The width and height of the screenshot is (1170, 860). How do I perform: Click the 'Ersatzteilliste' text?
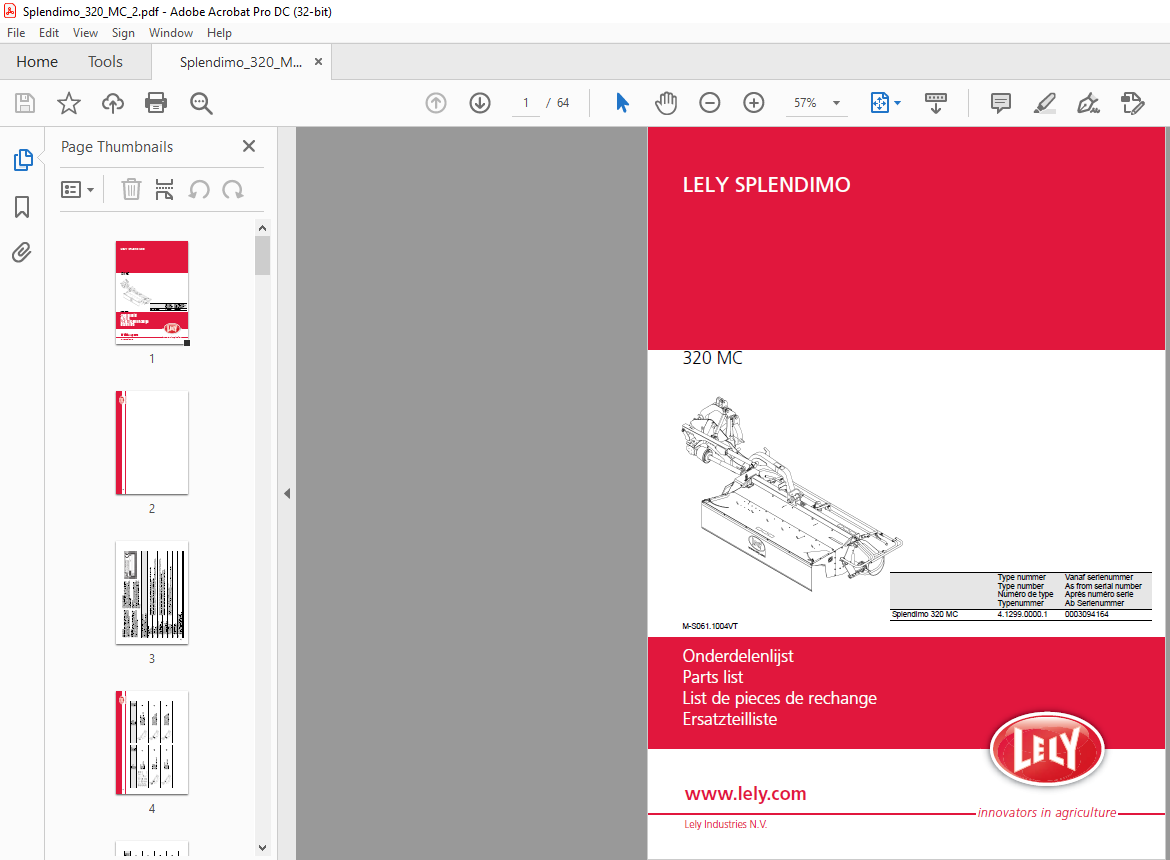[x=730, y=719]
